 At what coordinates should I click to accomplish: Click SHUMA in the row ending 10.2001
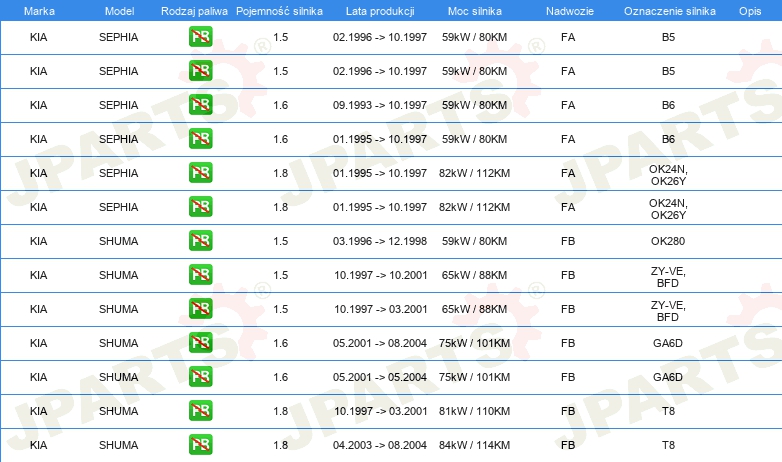(x=118, y=275)
